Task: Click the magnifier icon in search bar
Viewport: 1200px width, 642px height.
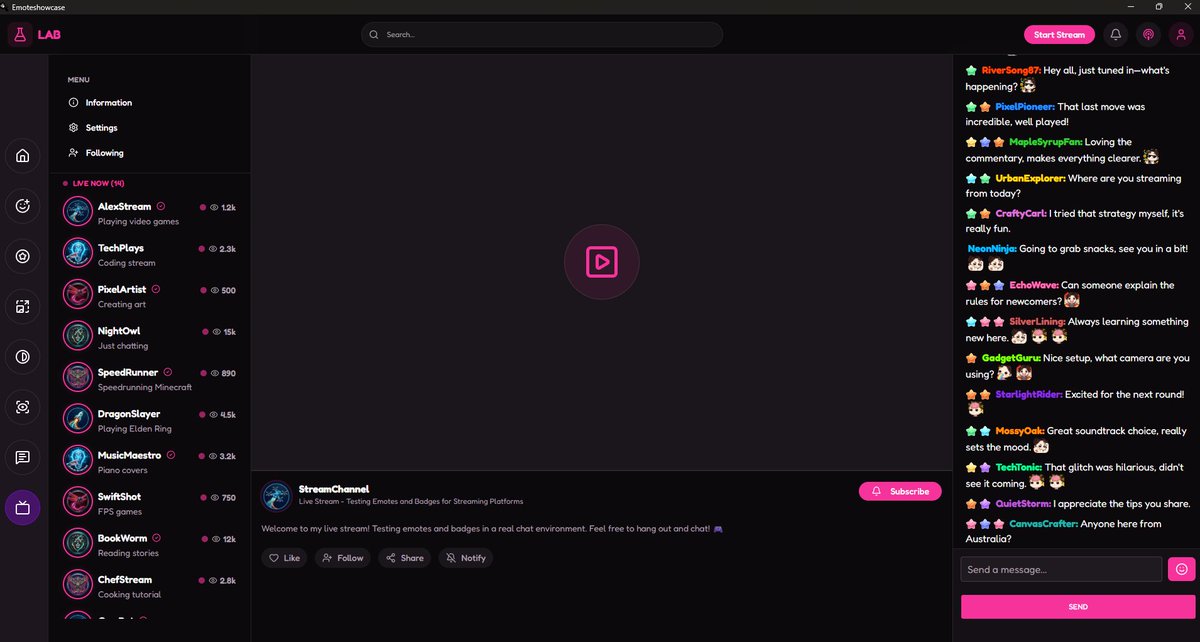Action: pos(374,35)
